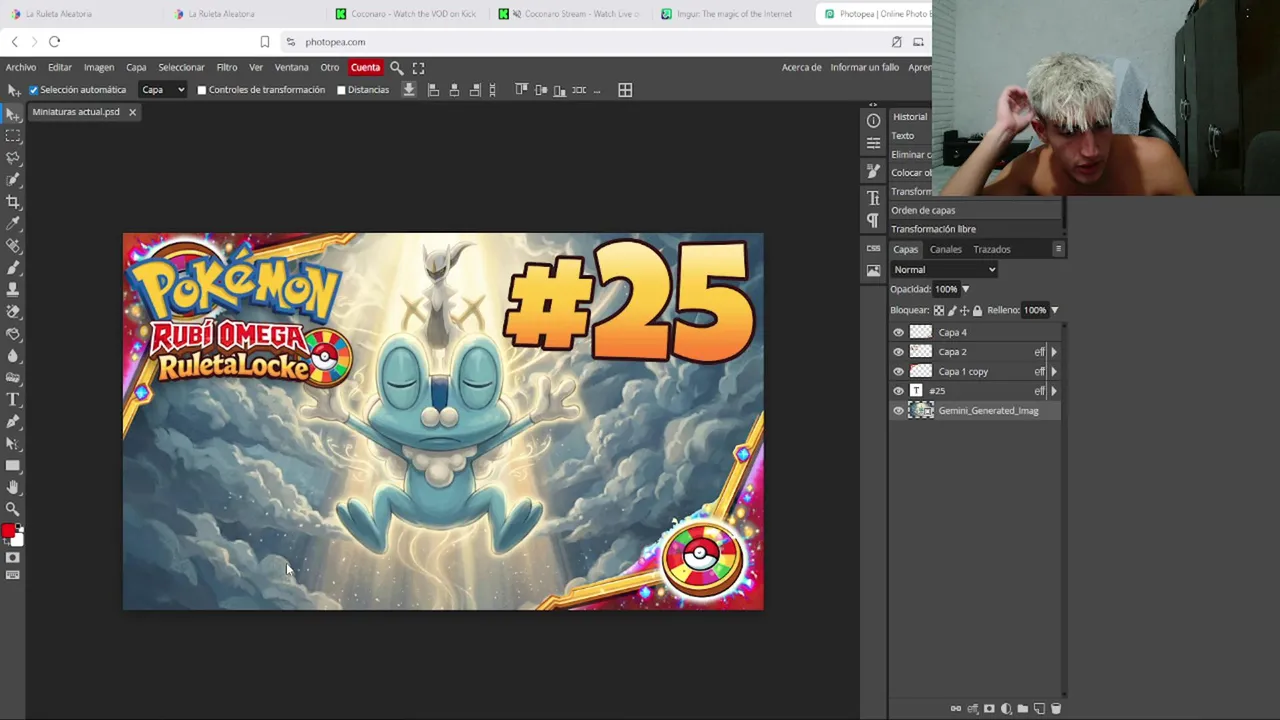Toggle lock transparent pixels checker icon
Screen dimensions: 1280x720
[938, 310]
